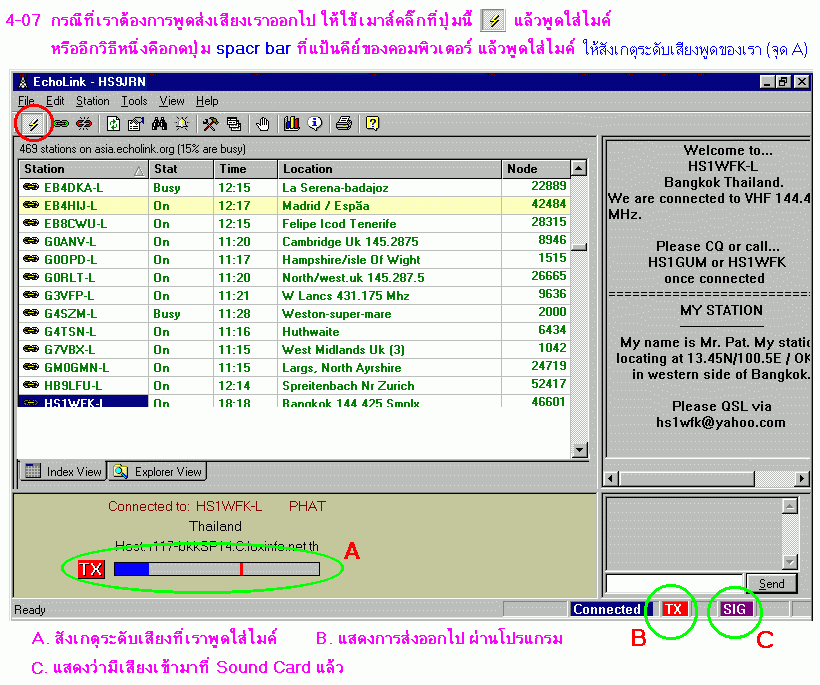Screen dimensions: 820x685
Task: Click the location Spreitenbach Nr Zurich
Action: point(348,386)
